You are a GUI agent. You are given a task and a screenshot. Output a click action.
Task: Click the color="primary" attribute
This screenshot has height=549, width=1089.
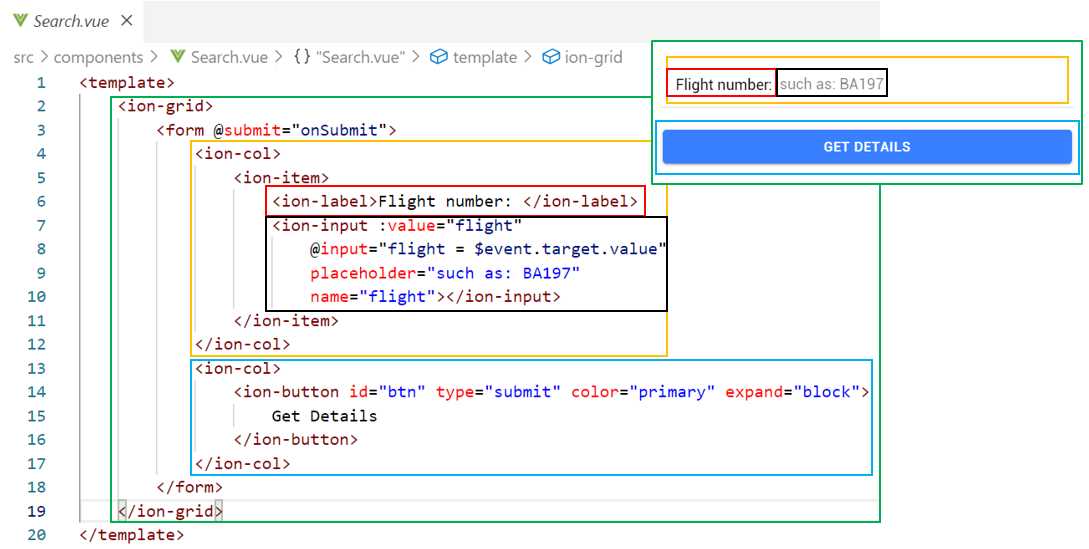coord(643,392)
